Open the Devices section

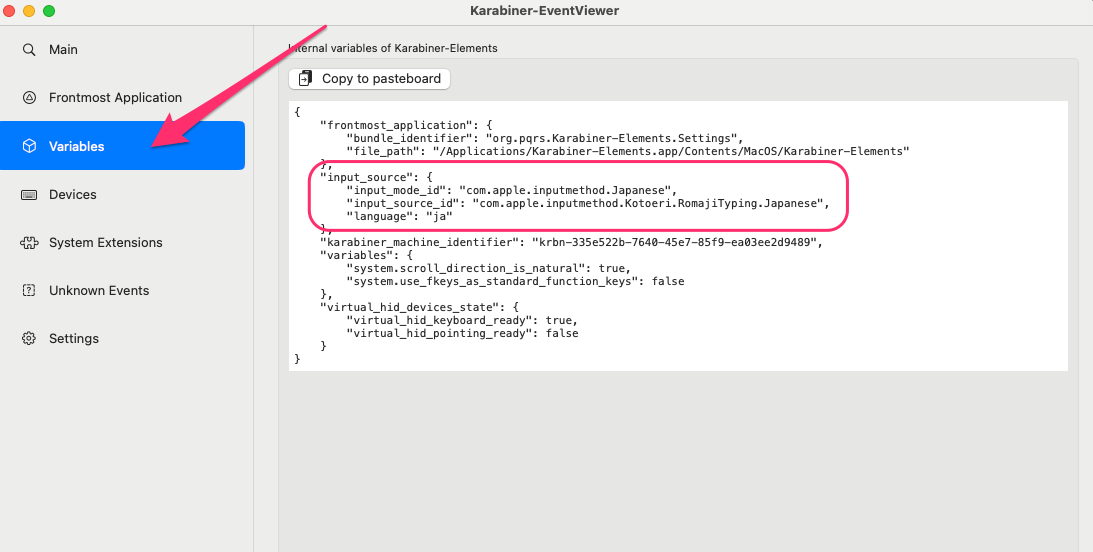[x=123, y=194]
